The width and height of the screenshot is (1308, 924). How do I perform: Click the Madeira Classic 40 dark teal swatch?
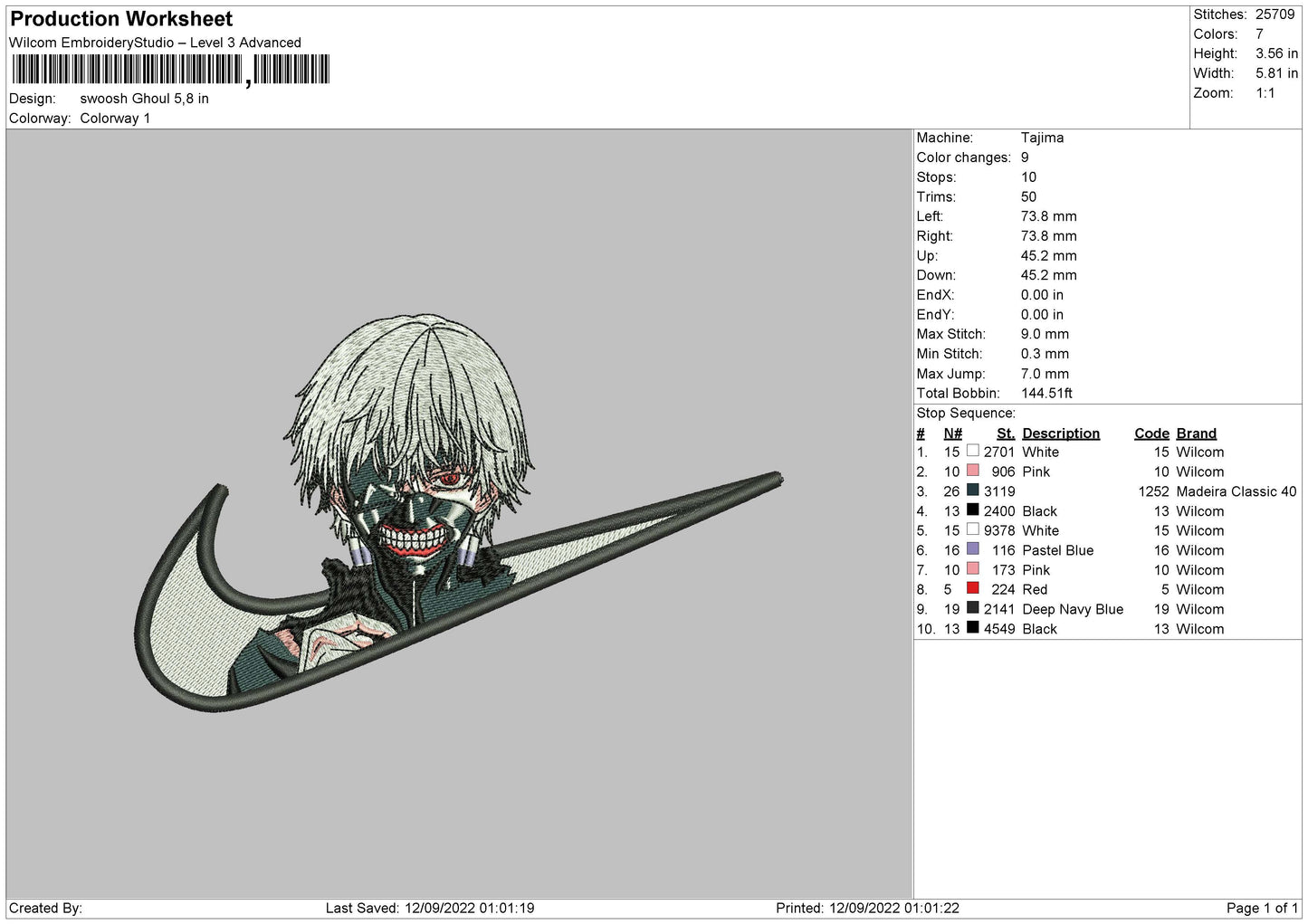click(973, 491)
